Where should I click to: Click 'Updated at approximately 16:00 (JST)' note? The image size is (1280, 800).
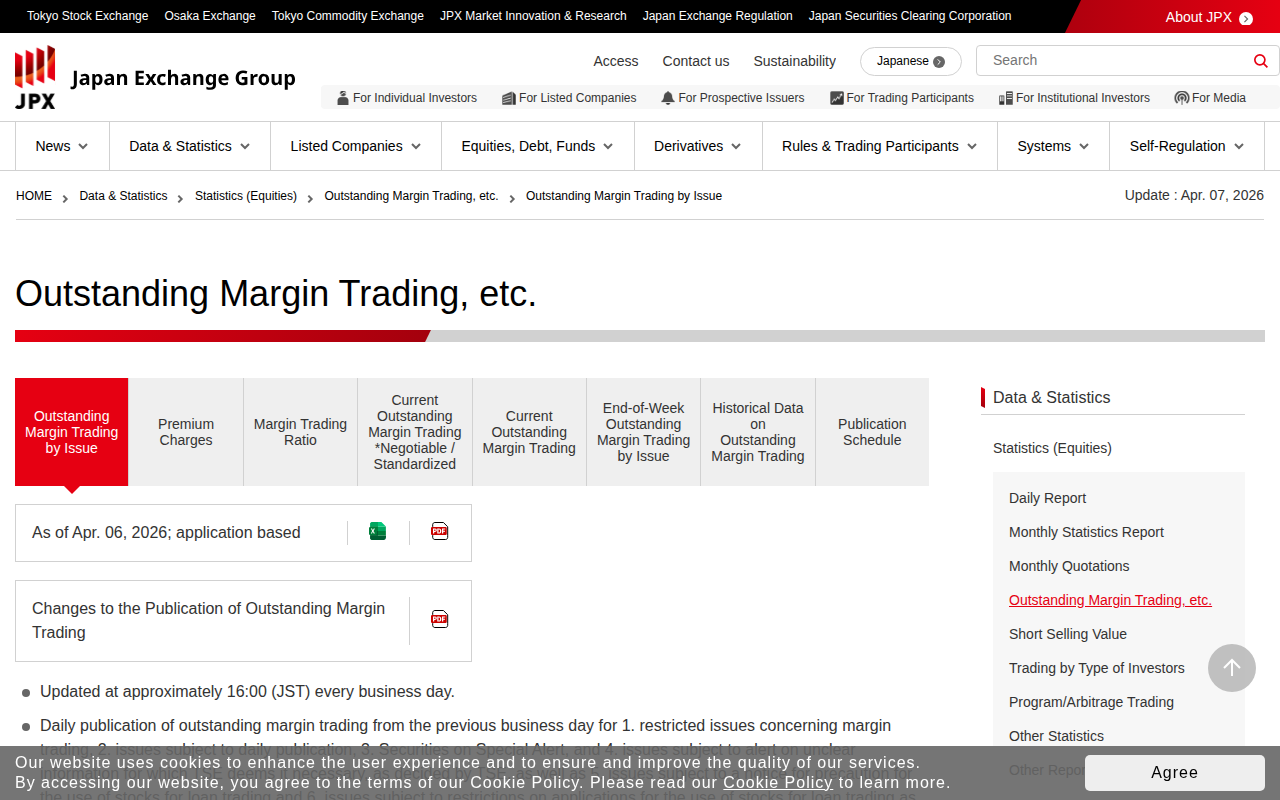point(247,692)
